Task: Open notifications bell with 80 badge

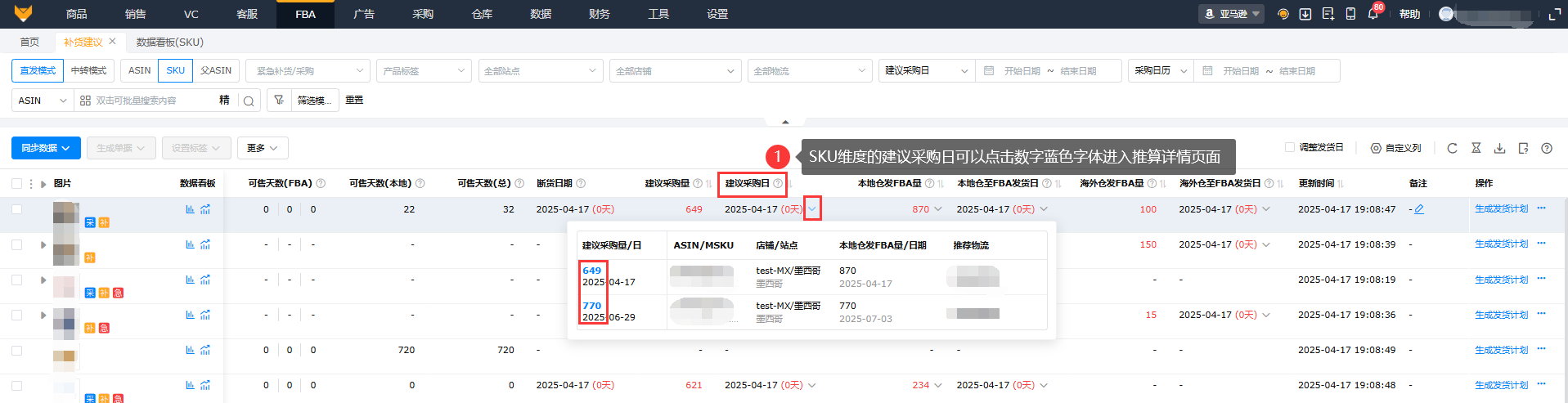Action: [1373, 14]
